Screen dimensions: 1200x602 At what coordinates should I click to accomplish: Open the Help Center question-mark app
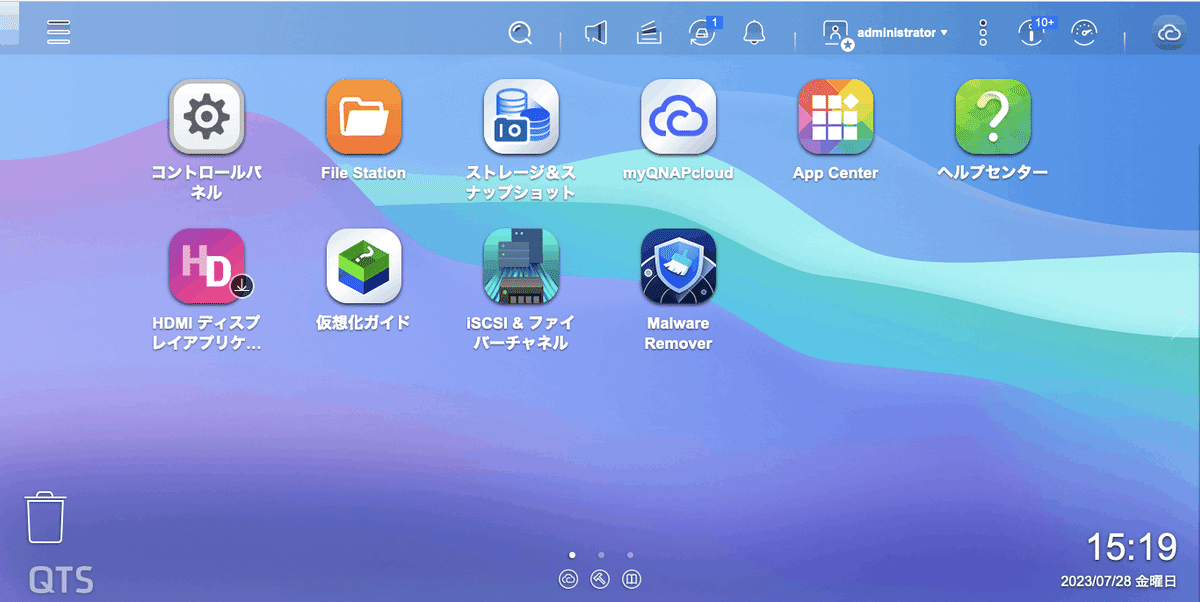[993, 117]
